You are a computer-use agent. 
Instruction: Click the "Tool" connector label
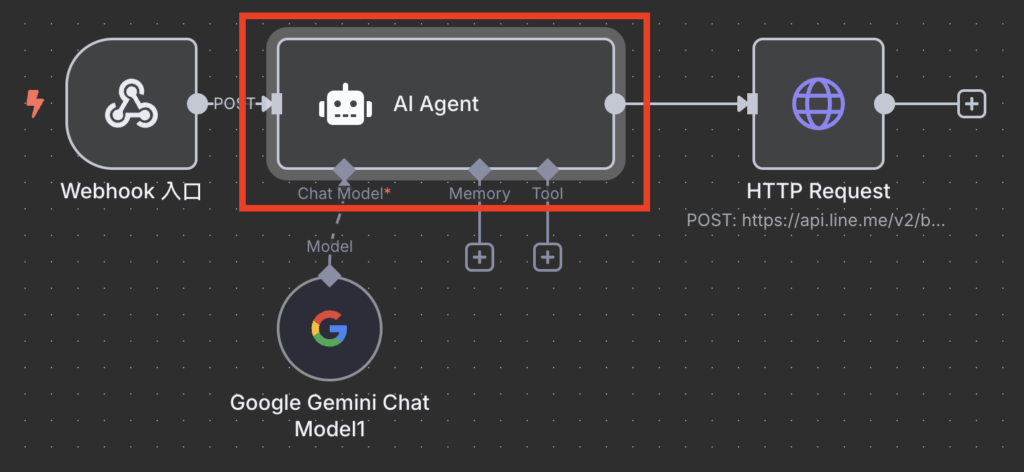(547, 194)
